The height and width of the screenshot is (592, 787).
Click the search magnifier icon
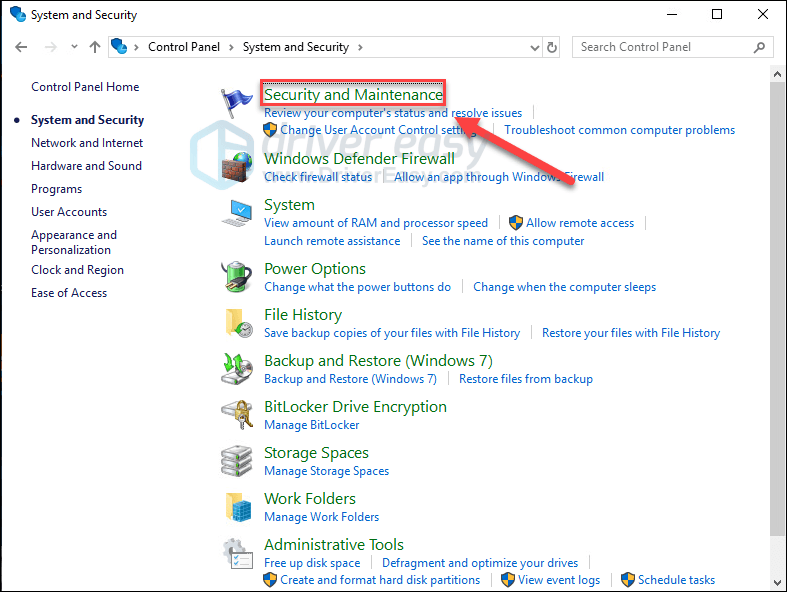(759, 47)
